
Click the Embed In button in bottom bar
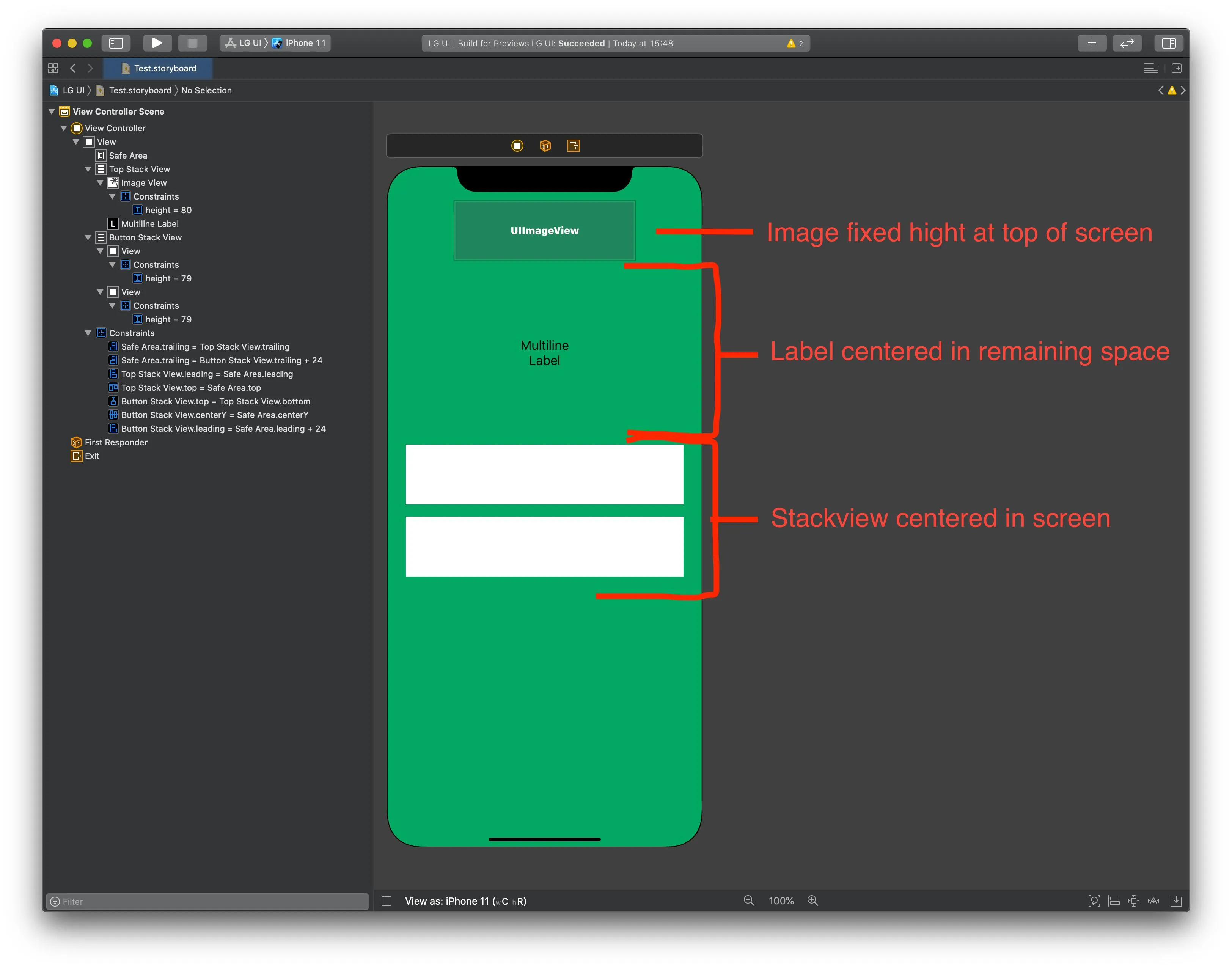click(x=1176, y=900)
